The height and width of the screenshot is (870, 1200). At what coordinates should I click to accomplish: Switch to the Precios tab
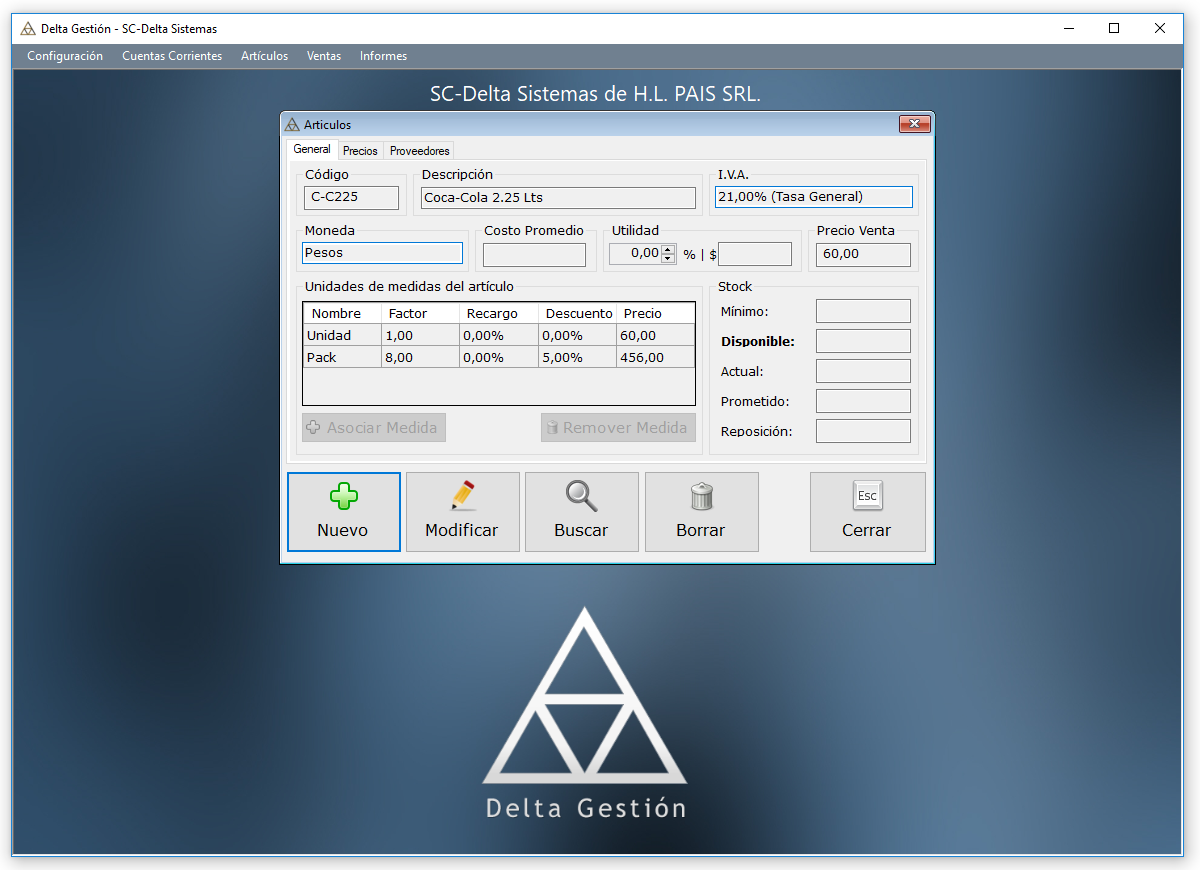[360, 151]
